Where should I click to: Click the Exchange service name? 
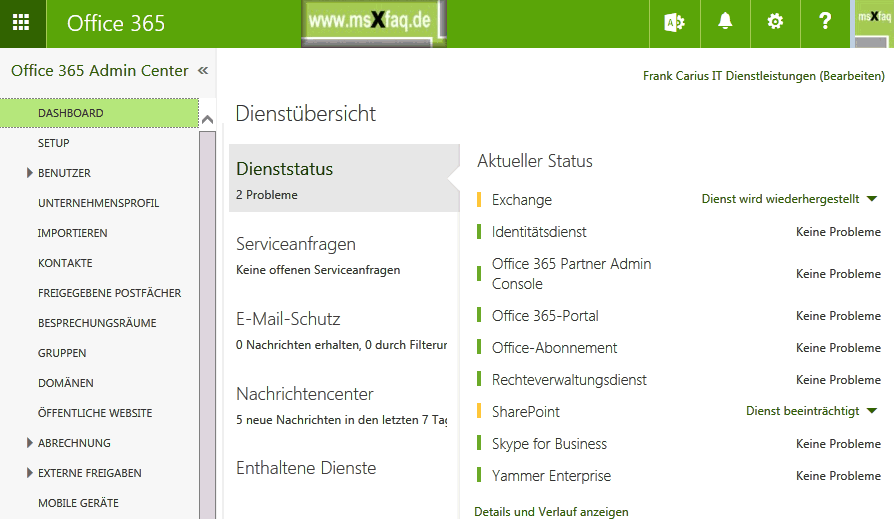pos(522,200)
